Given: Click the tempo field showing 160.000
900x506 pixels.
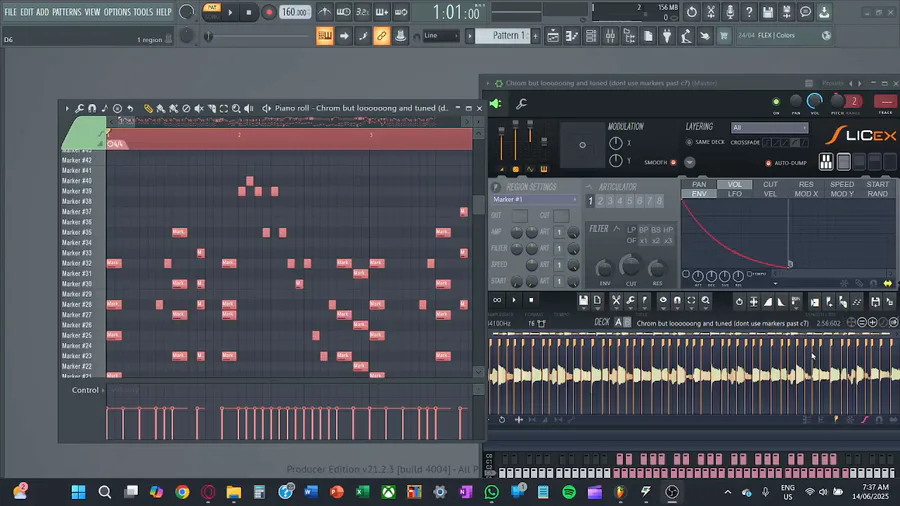Looking at the screenshot, I should point(295,12).
